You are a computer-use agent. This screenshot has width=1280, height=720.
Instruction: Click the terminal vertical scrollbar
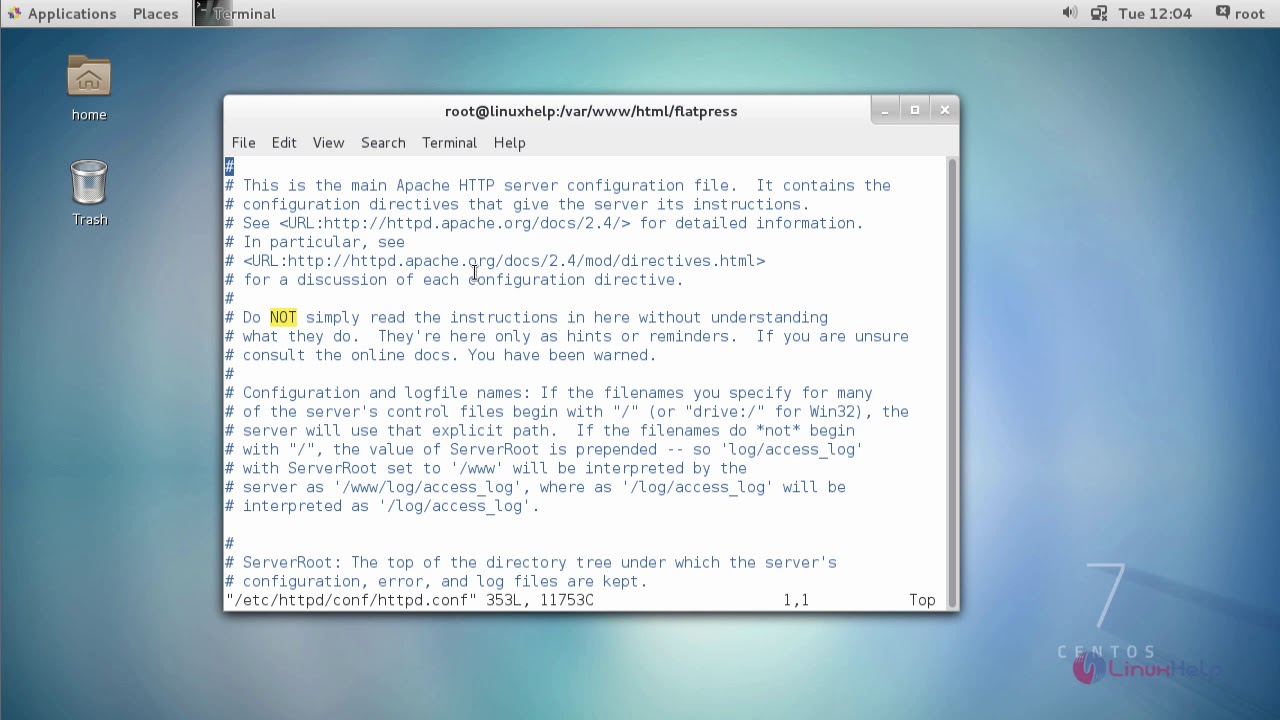click(952, 382)
